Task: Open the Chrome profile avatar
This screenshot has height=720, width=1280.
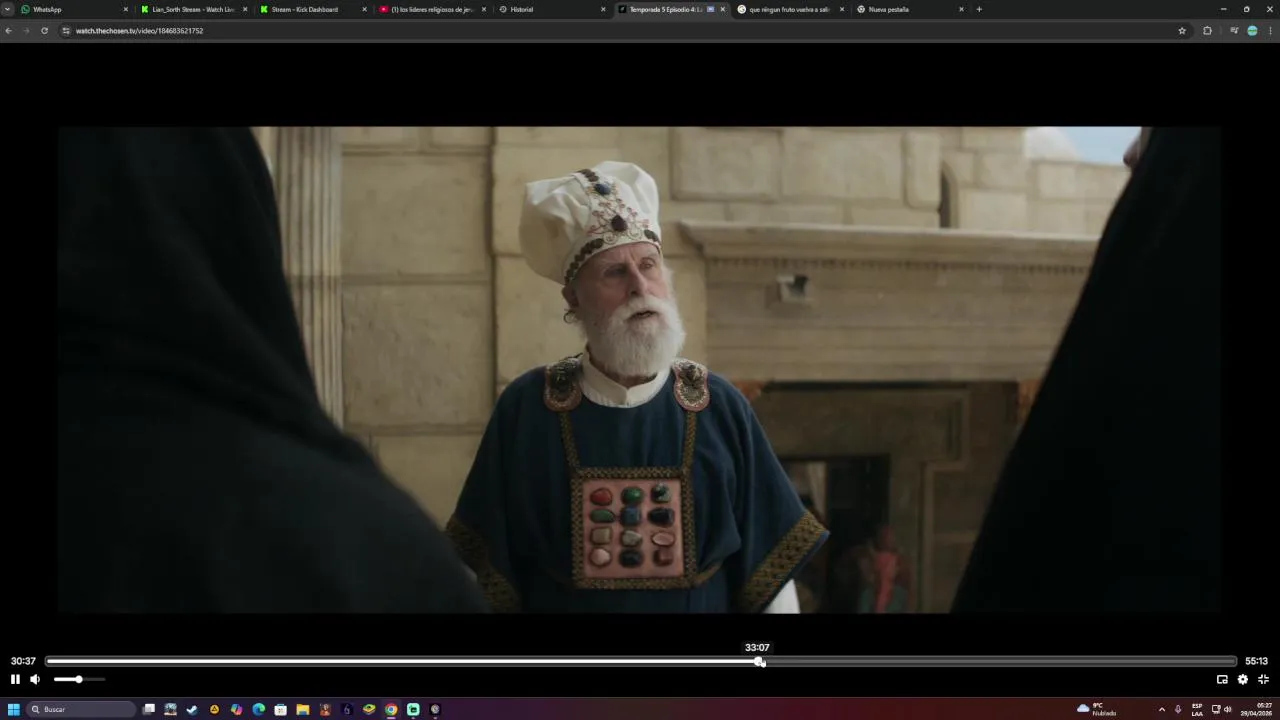Action: (x=1252, y=31)
